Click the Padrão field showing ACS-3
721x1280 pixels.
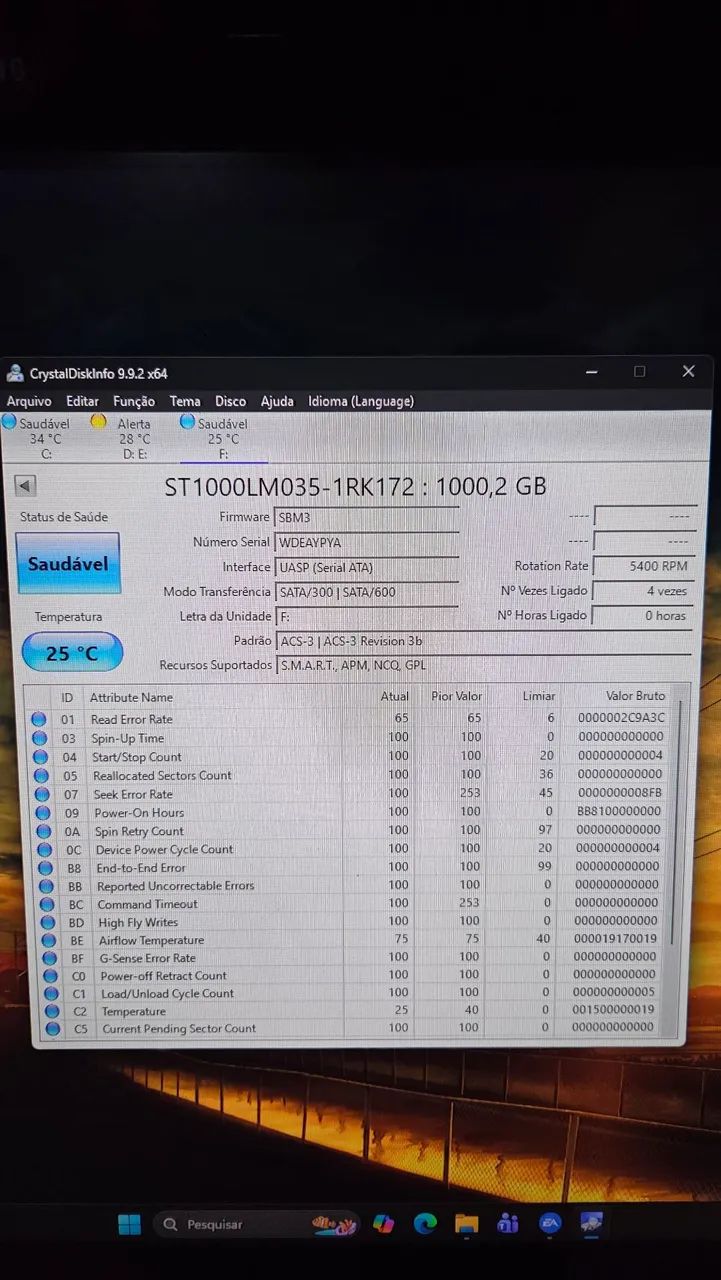[483, 641]
